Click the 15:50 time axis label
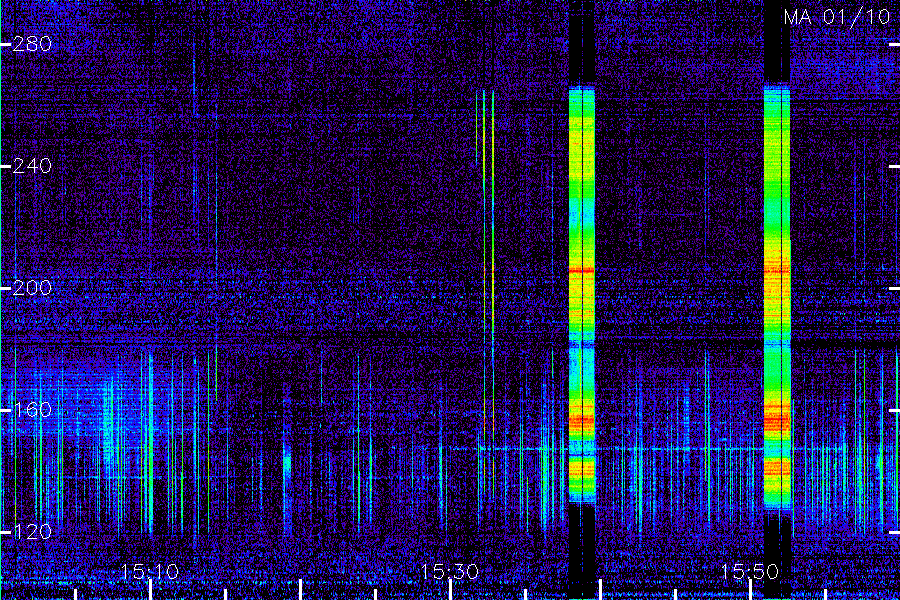The width and height of the screenshot is (900, 600). pos(750,571)
